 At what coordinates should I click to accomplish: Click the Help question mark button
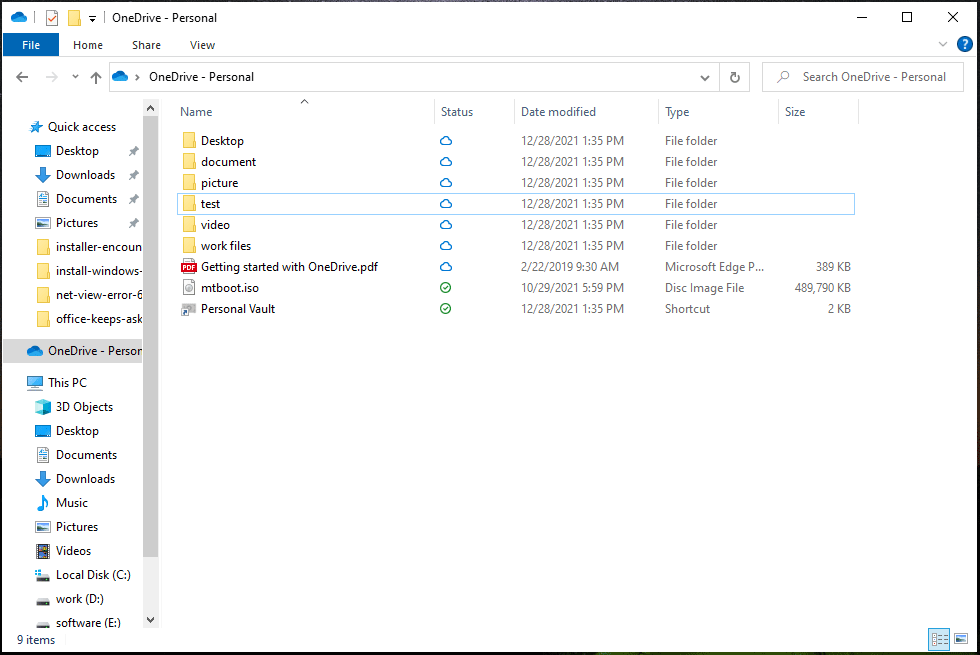pos(965,44)
